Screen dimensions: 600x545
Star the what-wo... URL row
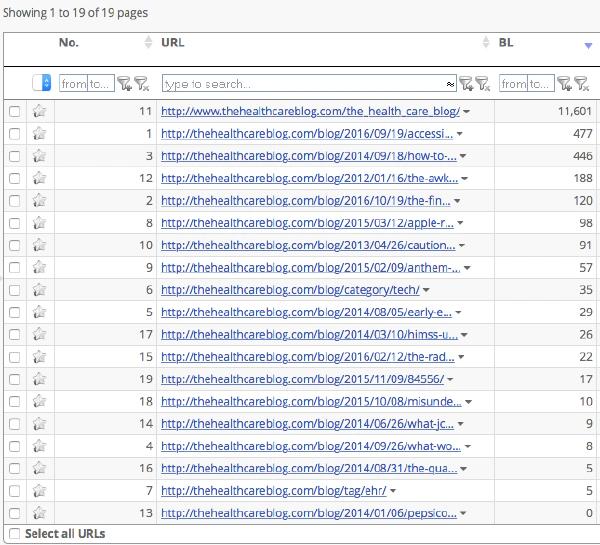[x=39, y=446]
